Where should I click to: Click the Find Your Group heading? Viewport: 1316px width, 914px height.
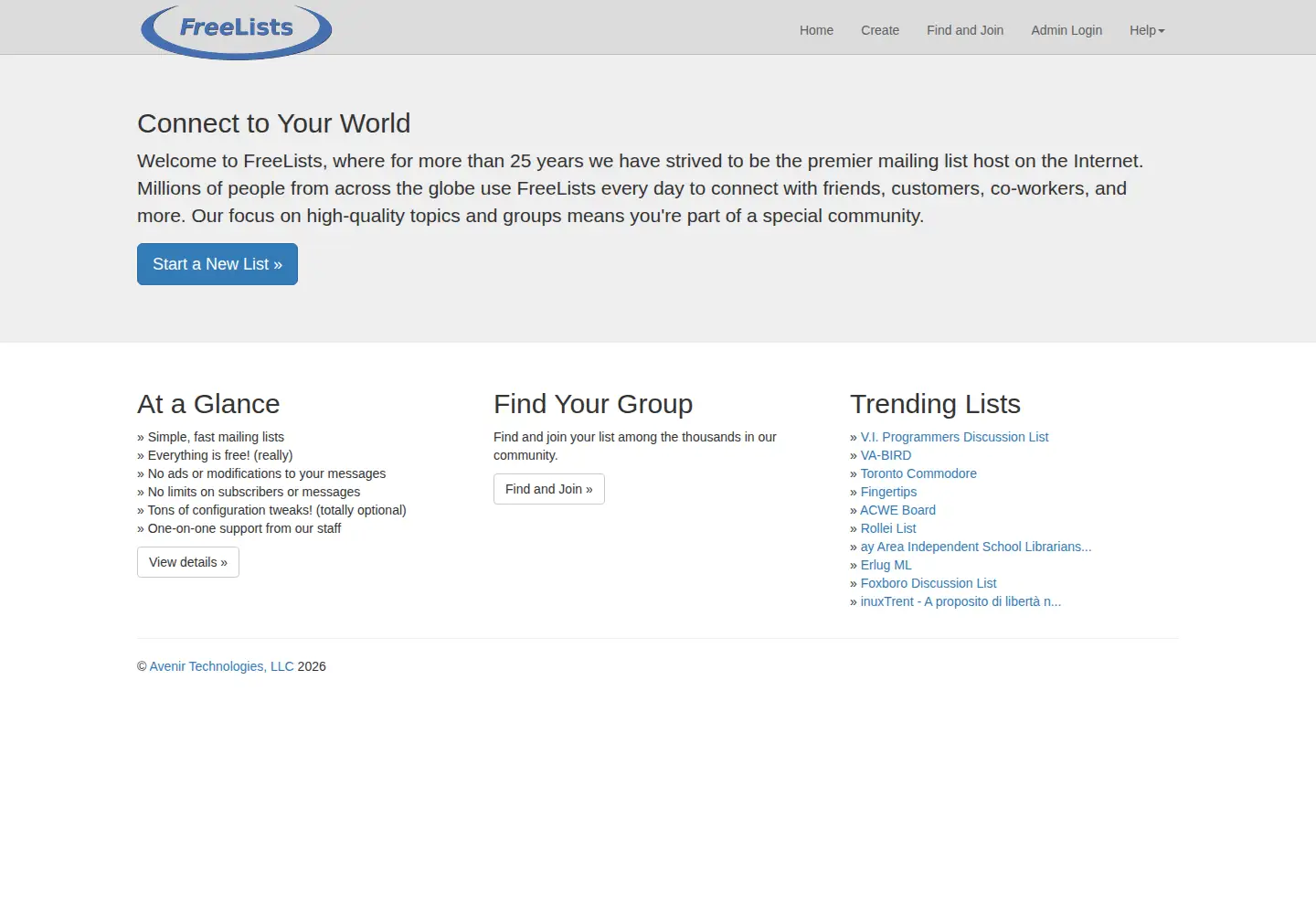pos(593,404)
